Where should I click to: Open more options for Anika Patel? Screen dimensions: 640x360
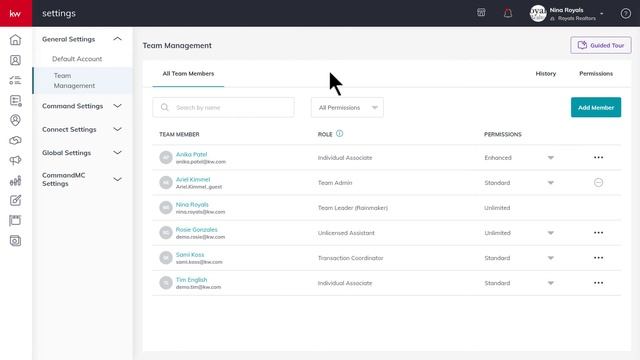coord(598,158)
